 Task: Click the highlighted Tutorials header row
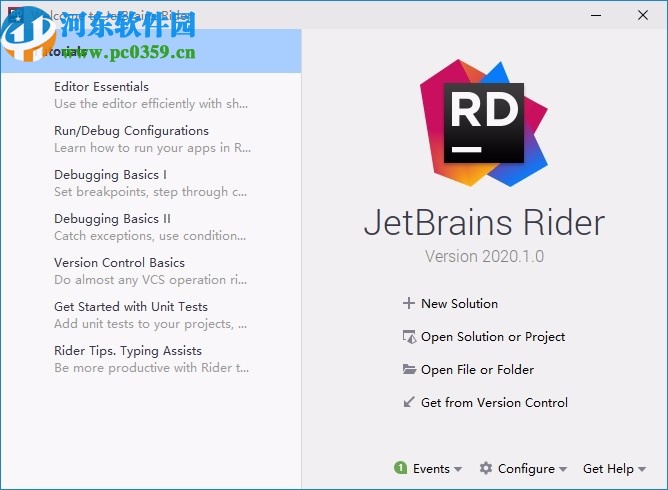click(151, 51)
